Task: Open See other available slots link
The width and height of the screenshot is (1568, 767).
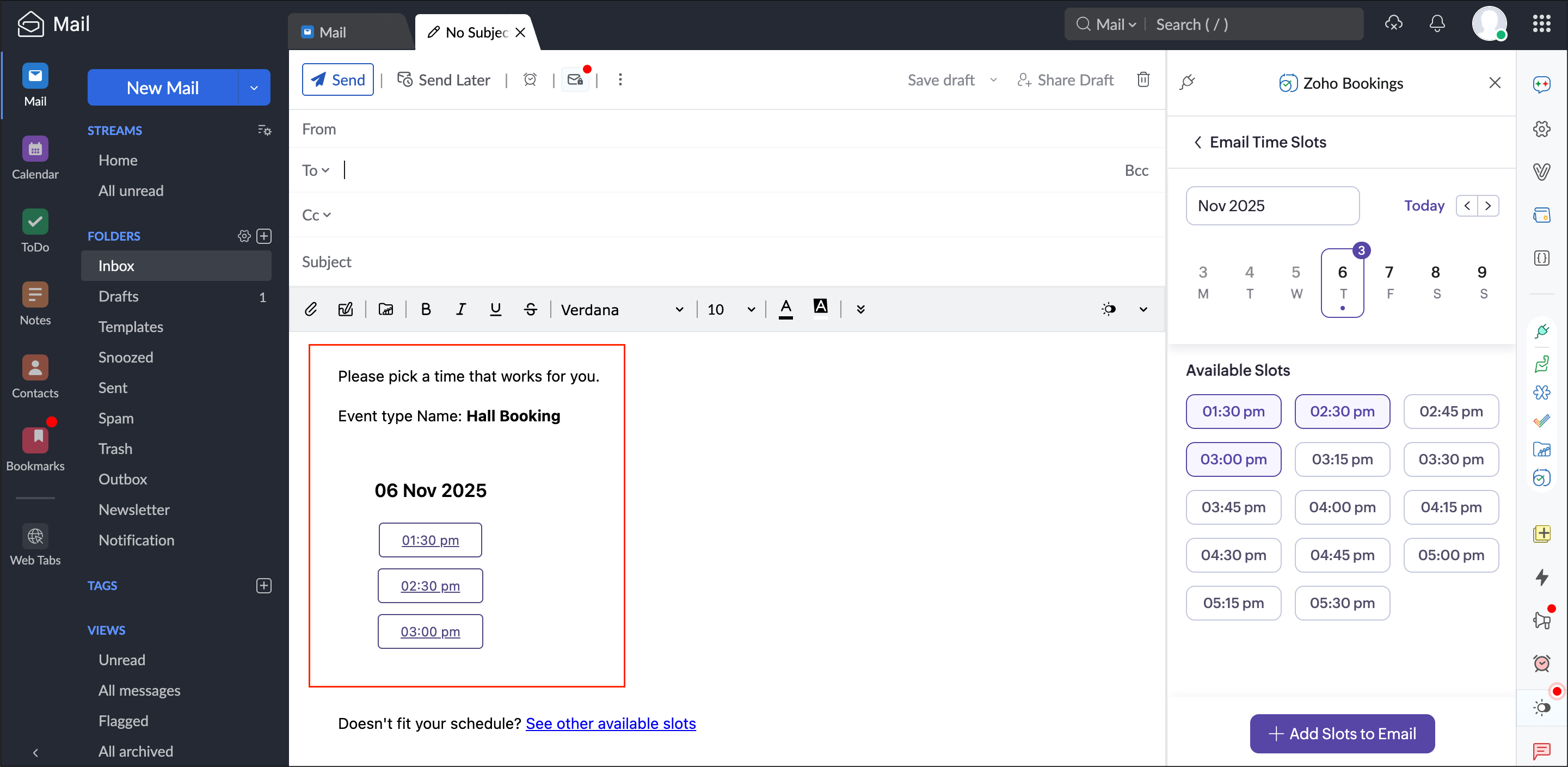Action: click(x=610, y=723)
